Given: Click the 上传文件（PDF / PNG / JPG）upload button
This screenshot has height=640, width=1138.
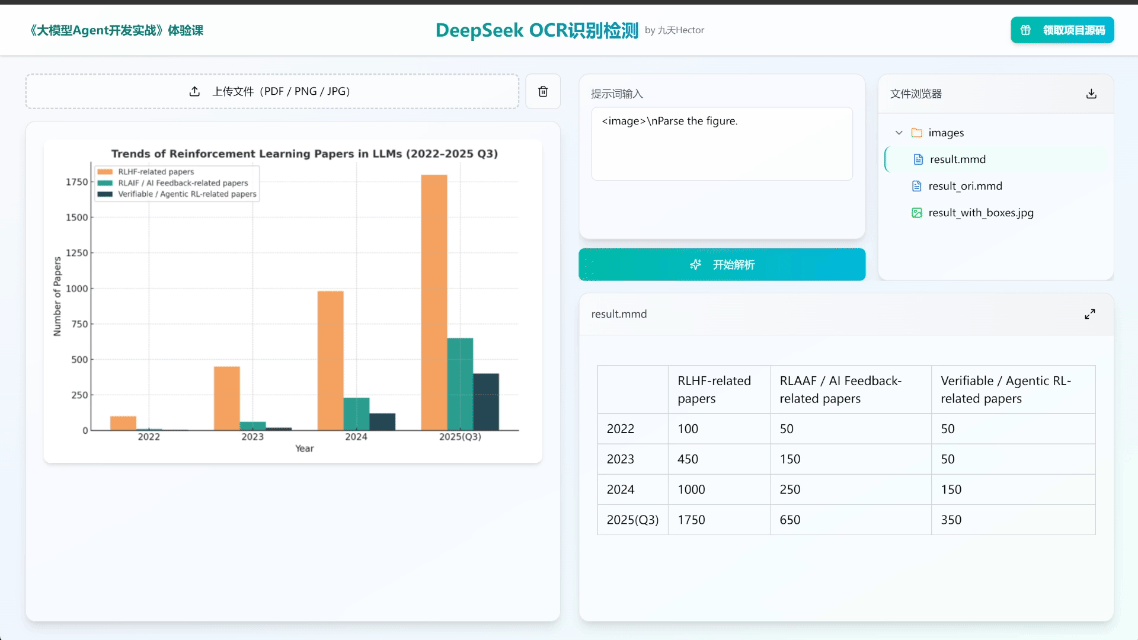Looking at the screenshot, I should coord(272,91).
